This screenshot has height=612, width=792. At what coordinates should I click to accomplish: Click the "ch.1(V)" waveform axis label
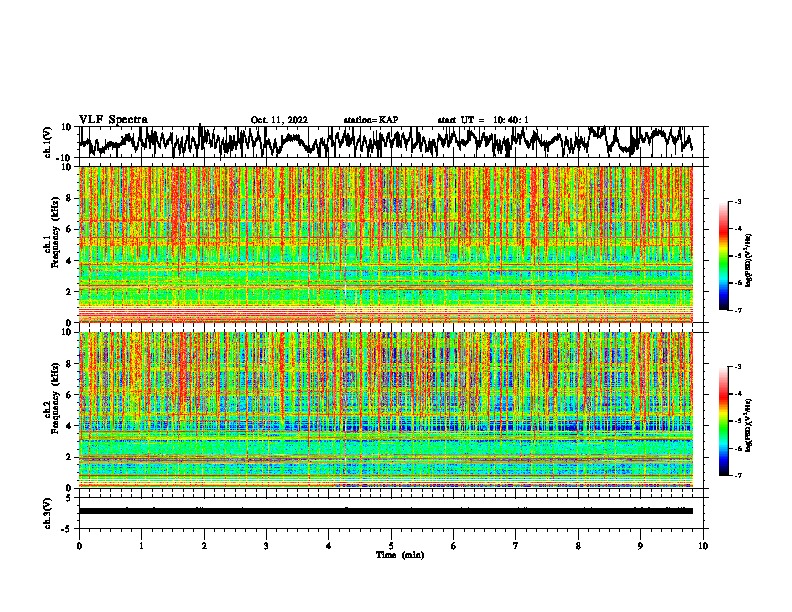pos(48,142)
